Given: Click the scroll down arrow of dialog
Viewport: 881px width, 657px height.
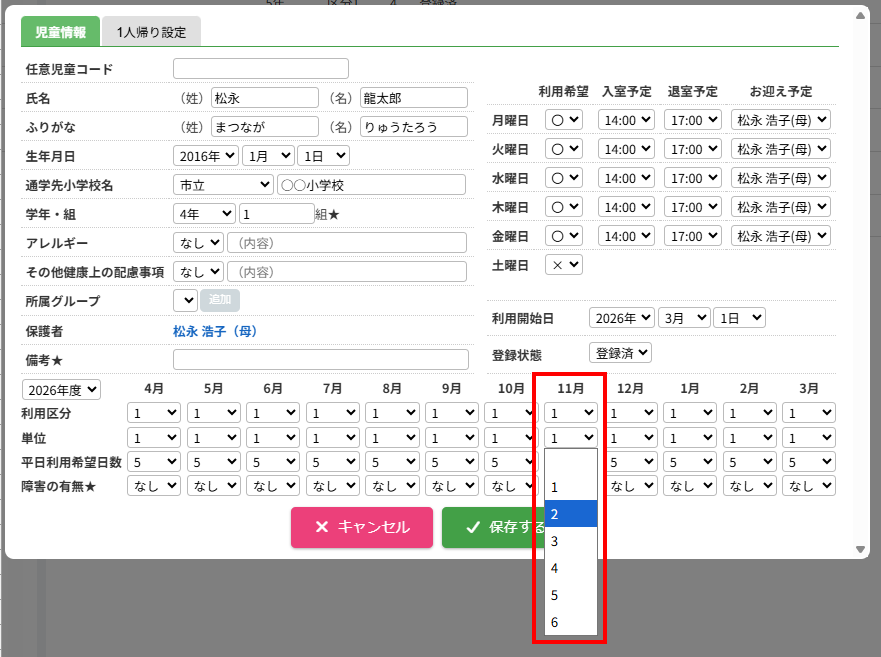Looking at the screenshot, I should click(860, 549).
